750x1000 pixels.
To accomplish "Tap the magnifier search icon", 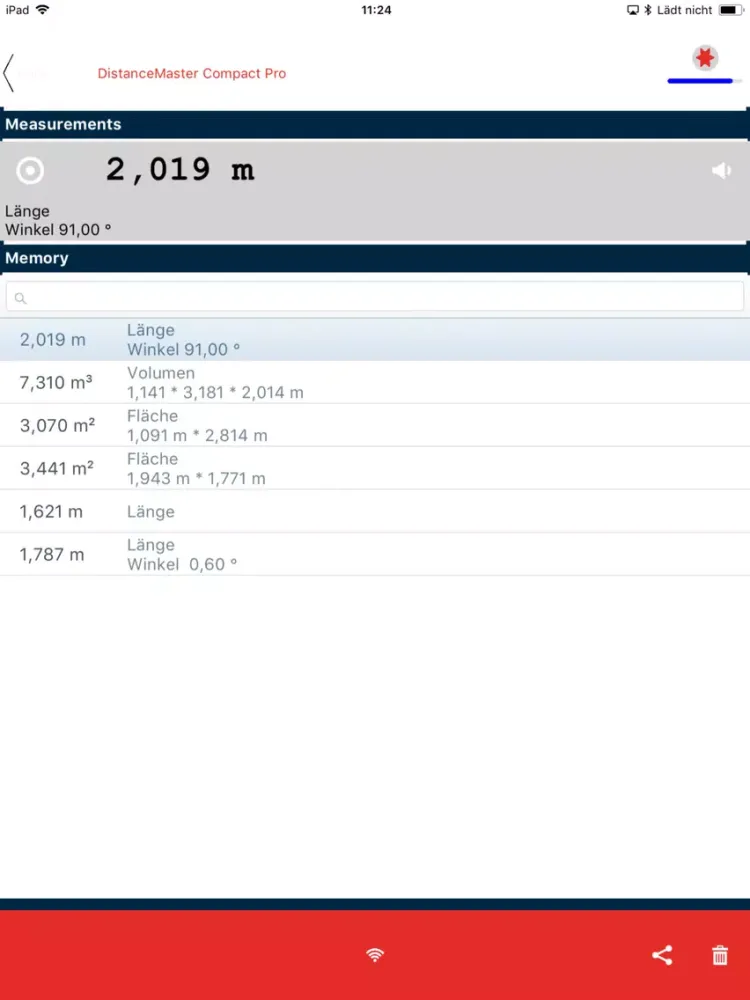I will pos(20,298).
